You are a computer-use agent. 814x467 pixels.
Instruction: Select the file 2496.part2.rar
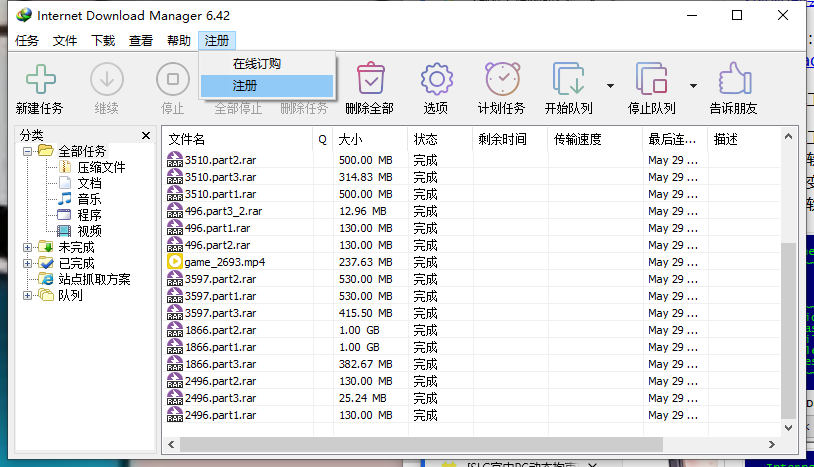point(221,381)
